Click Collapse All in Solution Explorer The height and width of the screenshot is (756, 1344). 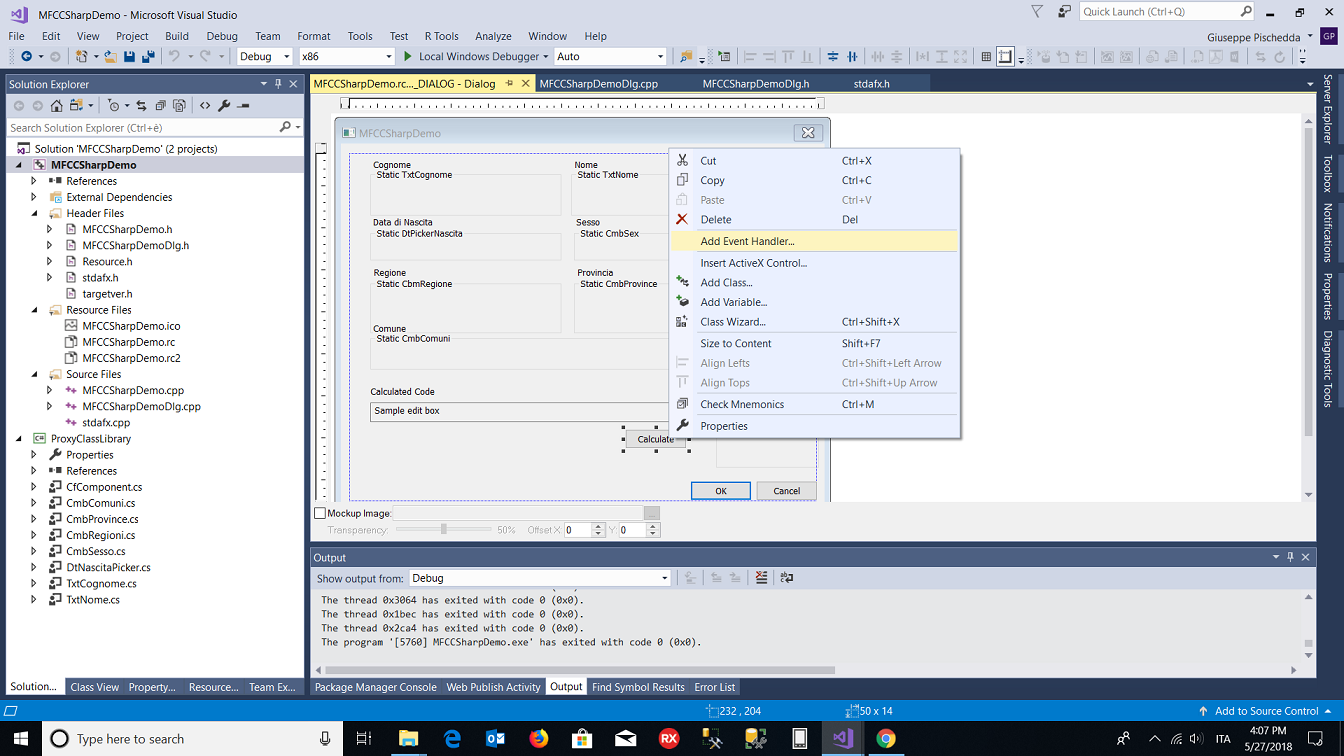160,105
